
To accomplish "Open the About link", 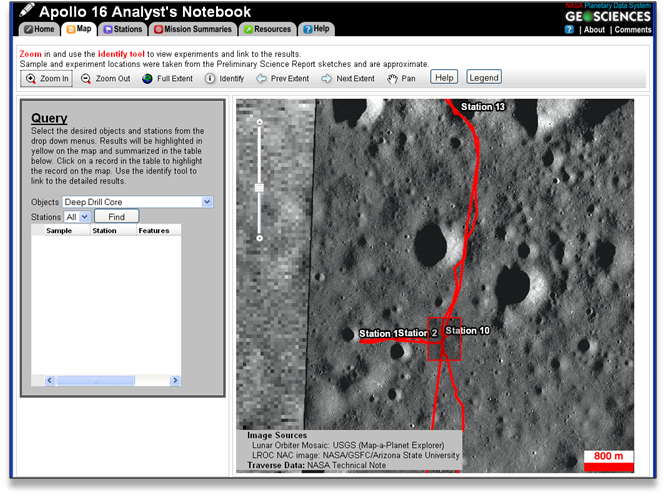I will (x=594, y=30).
